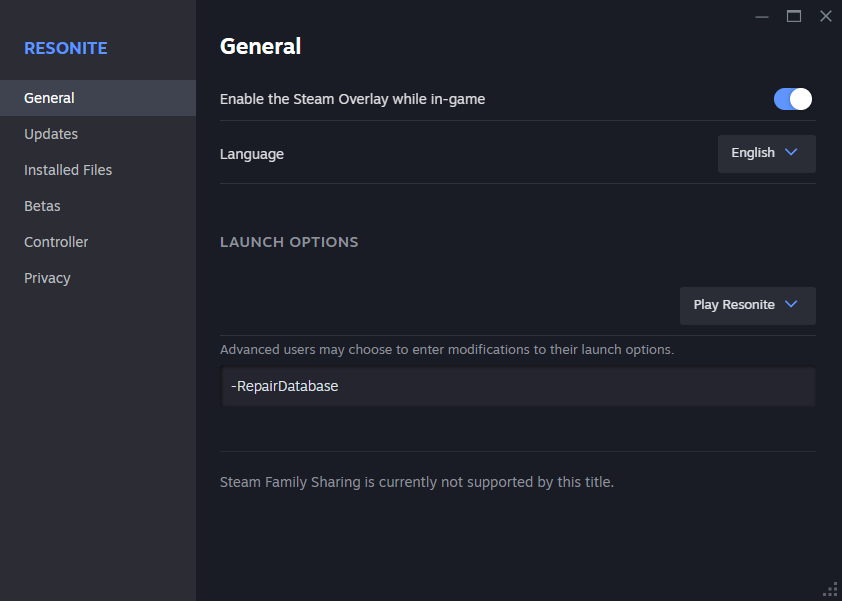Open the Privacy section
The height and width of the screenshot is (601, 842).
point(47,278)
